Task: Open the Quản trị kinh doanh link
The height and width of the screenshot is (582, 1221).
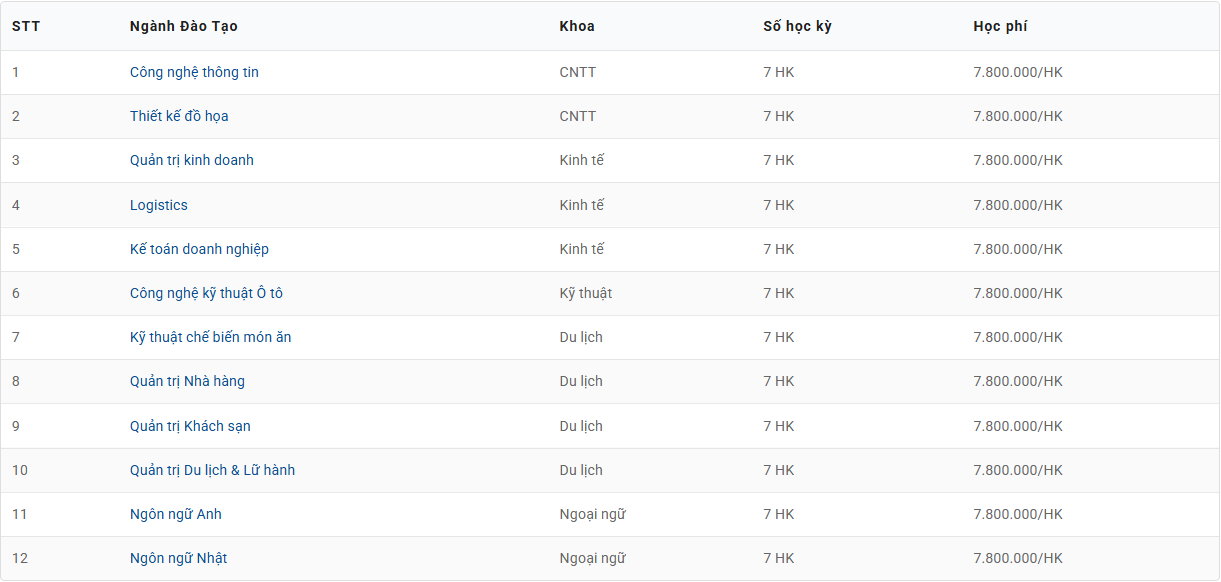Action: (x=192, y=160)
